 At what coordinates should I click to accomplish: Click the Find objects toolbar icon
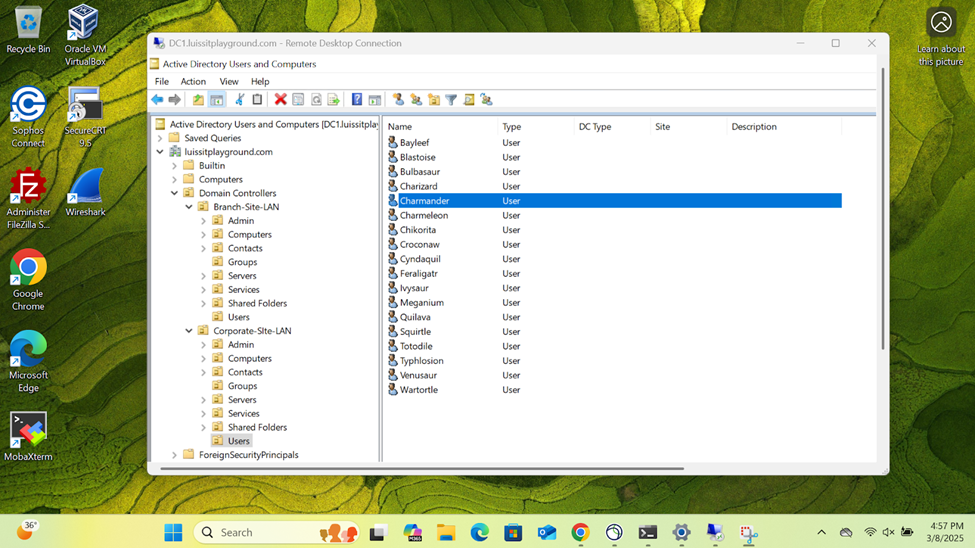click(469, 100)
